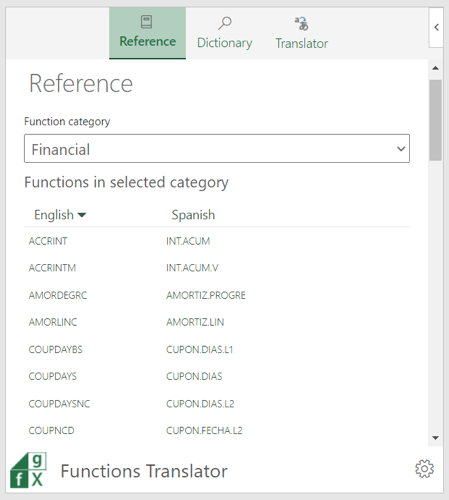449x500 pixels.
Task: Switch to the Translator tab
Action: point(301,33)
